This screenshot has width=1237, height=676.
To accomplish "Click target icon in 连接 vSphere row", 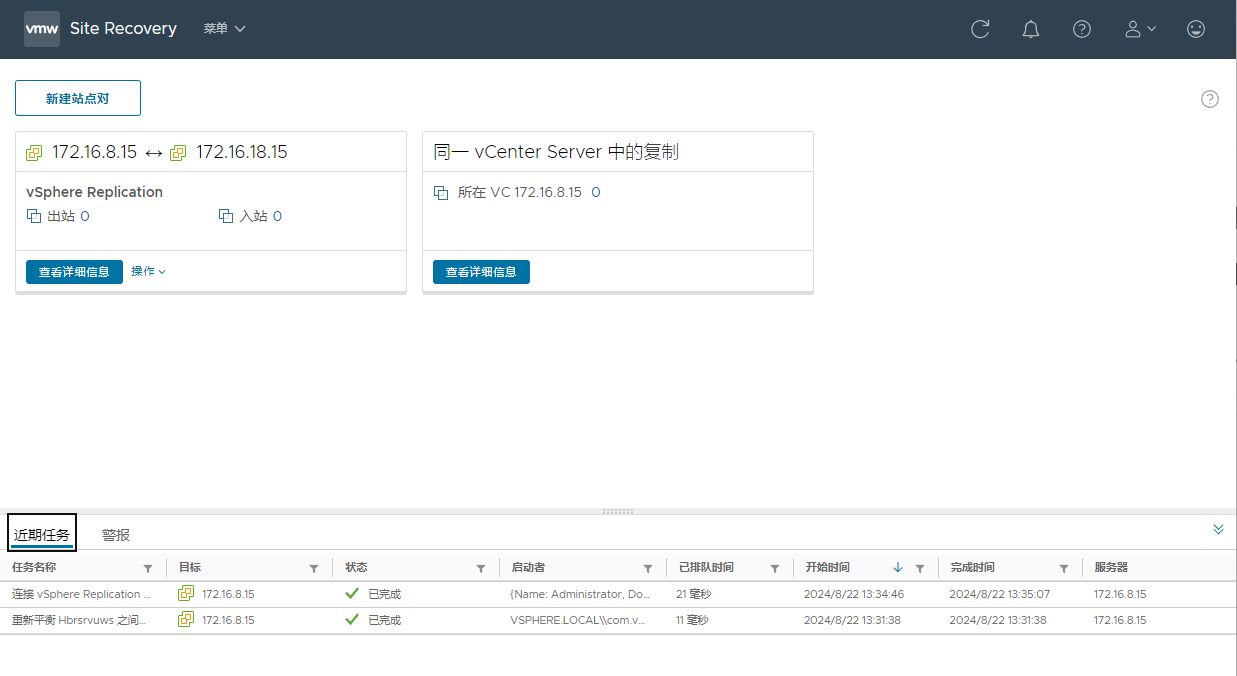I will tap(186, 594).
